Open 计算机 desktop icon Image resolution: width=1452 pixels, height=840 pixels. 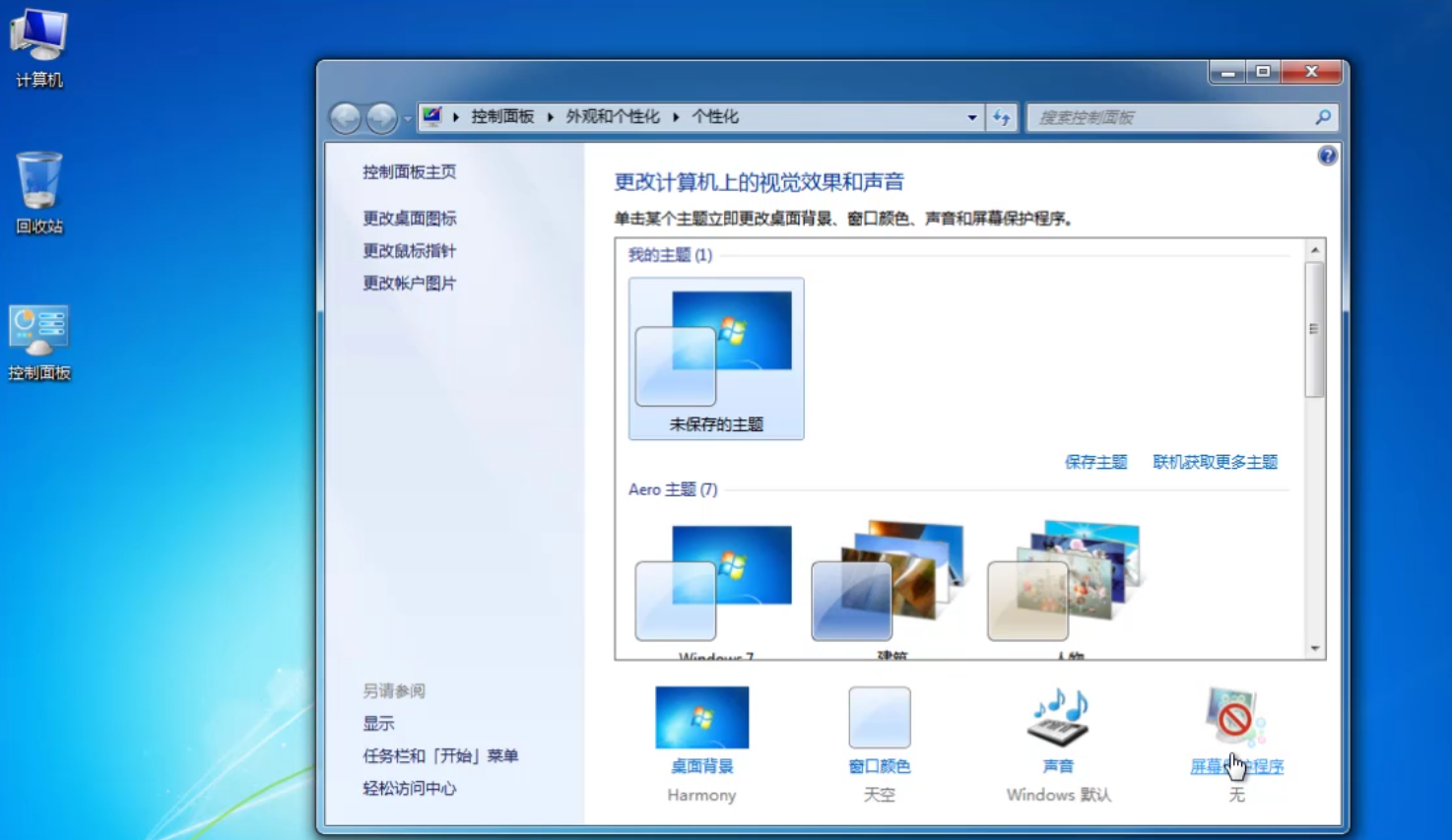click(39, 37)
